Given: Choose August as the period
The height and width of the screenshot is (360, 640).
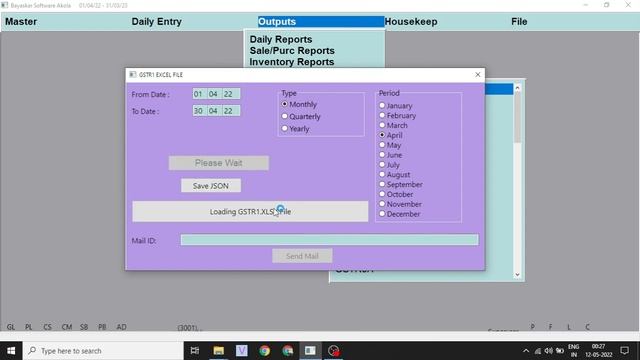Looking at the screenshot, I should [x=394, y=174].
